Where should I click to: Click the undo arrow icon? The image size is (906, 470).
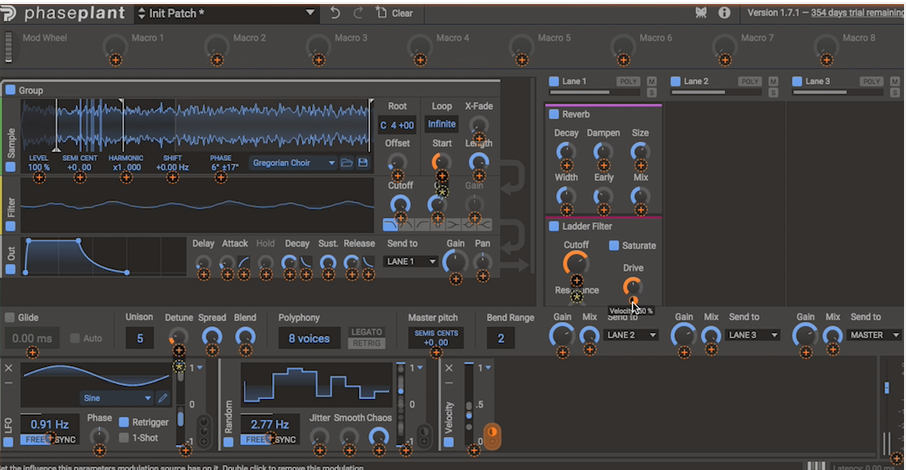335,13
